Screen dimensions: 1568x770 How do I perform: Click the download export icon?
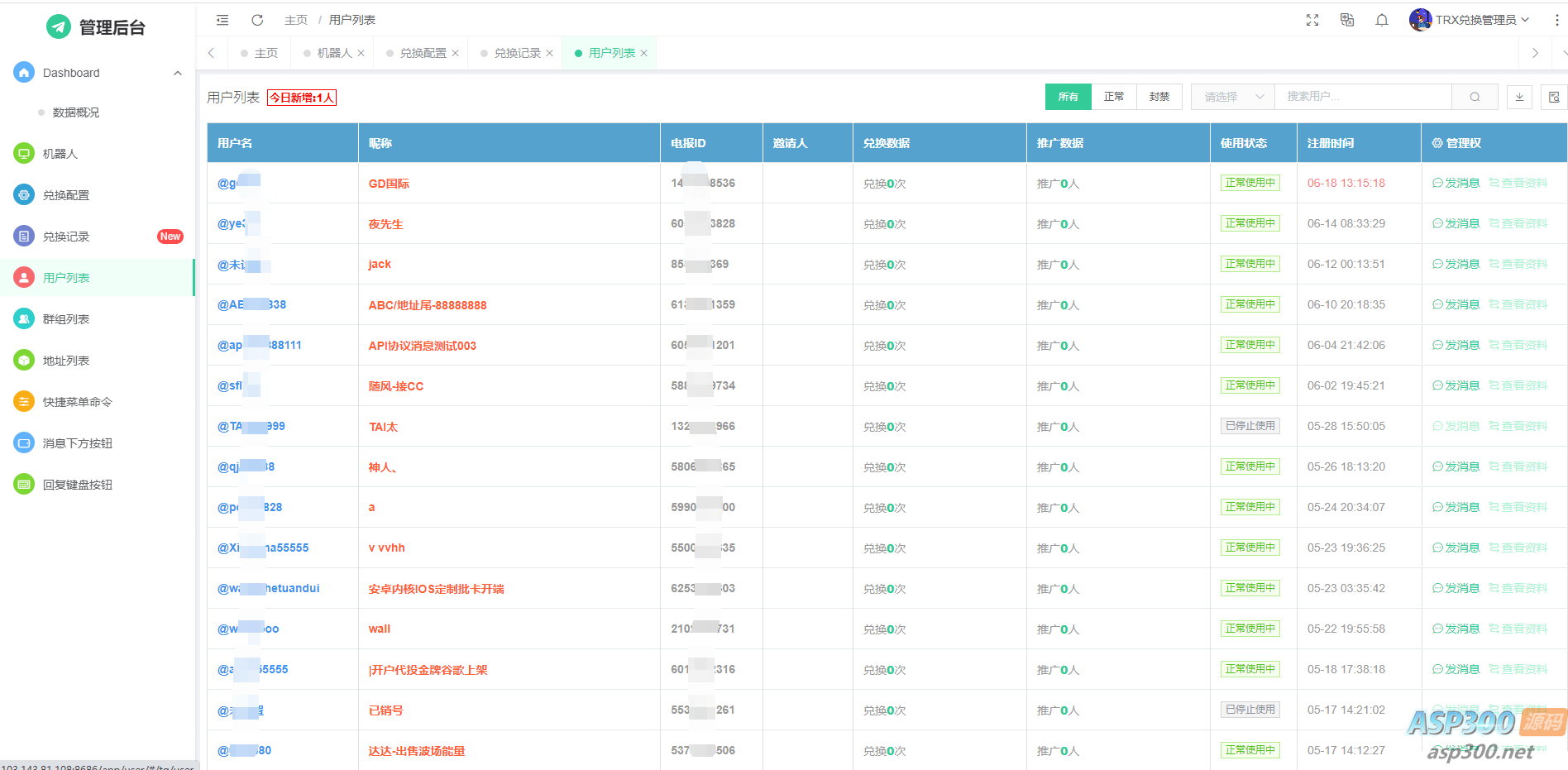[x=1519, y=97]
